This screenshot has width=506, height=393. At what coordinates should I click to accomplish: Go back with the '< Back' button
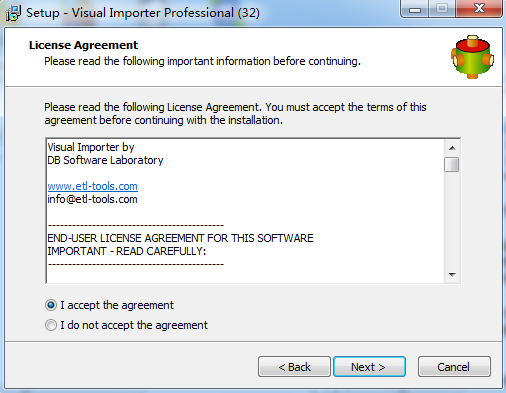coord(294,367)
